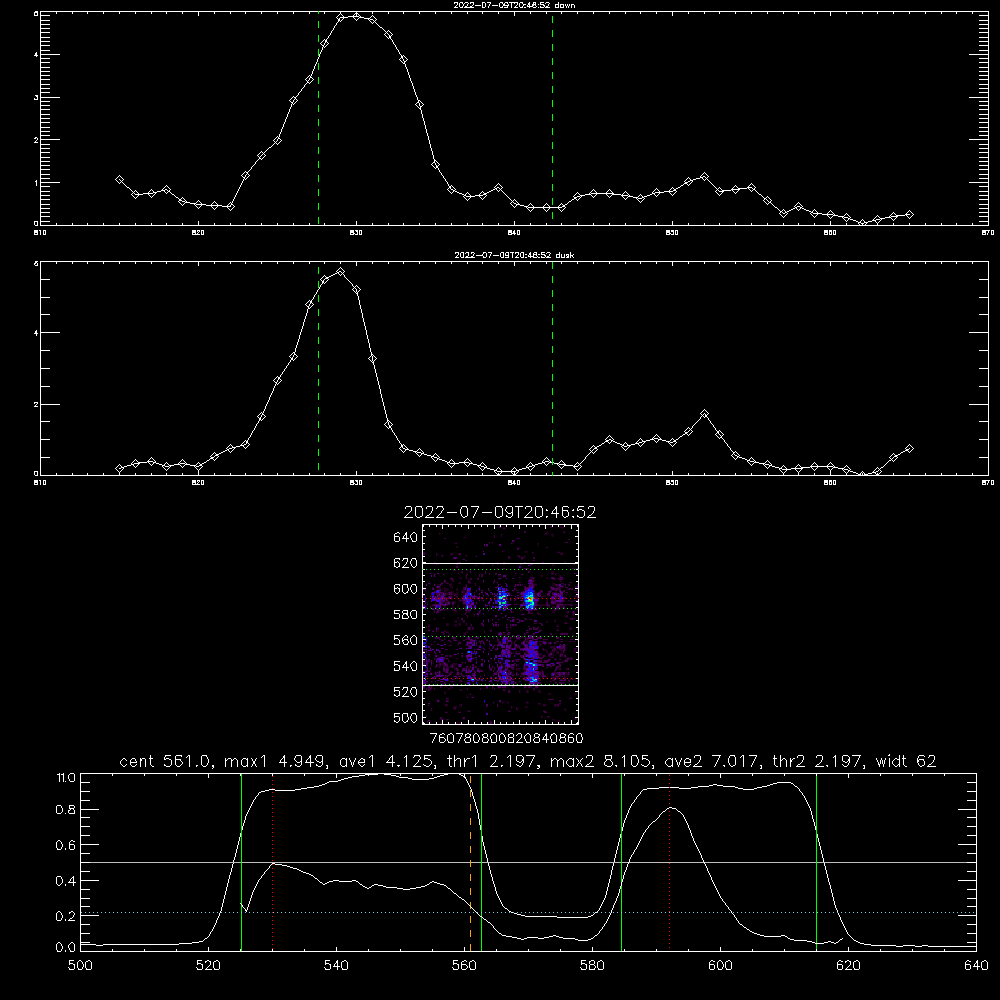Screen dimensions: 1000x1000
Task: Click the heatmap y-axis label 500
Action: tap(405, 717)
